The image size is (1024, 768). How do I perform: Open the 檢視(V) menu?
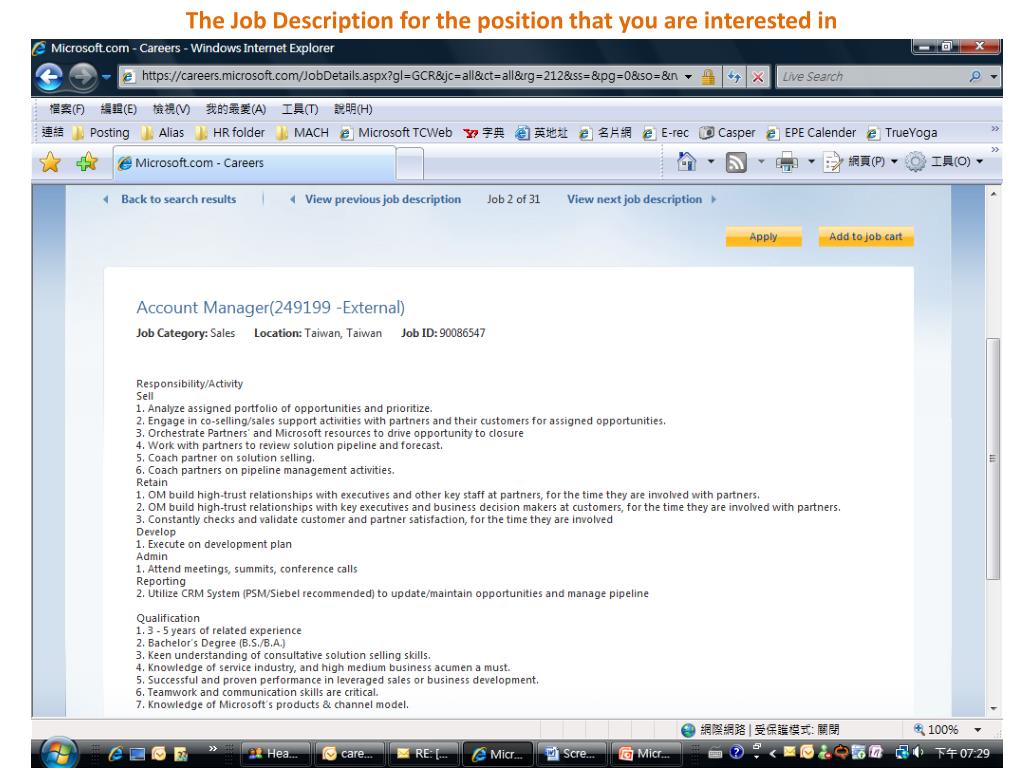click(x=171, y=109)
